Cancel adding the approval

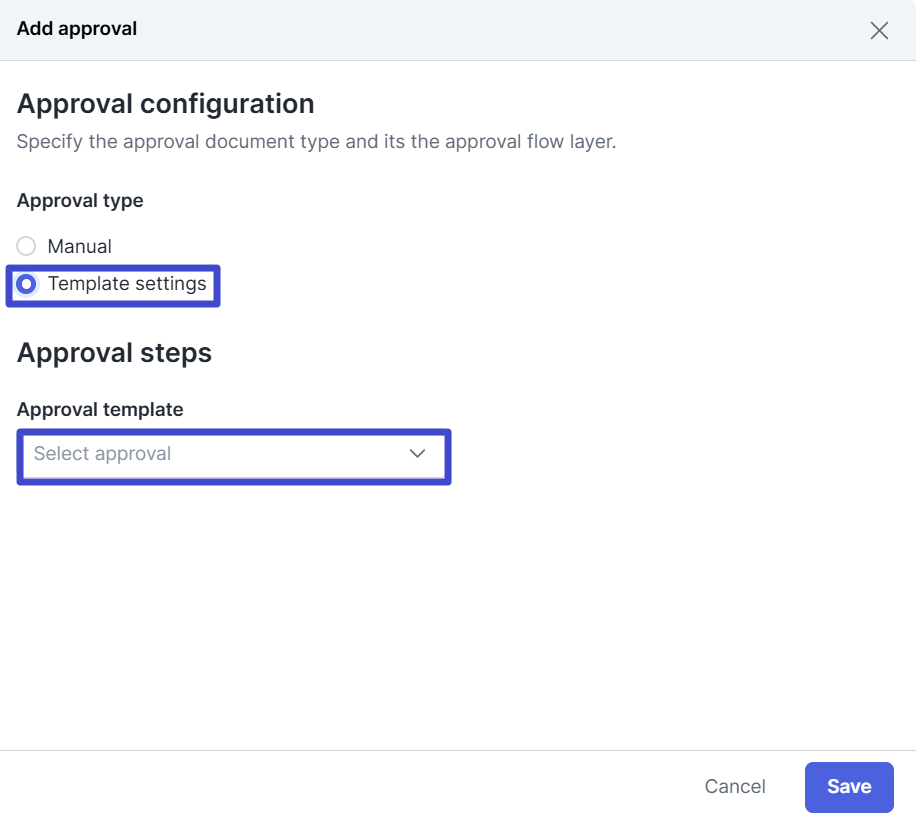click(735, 786)
